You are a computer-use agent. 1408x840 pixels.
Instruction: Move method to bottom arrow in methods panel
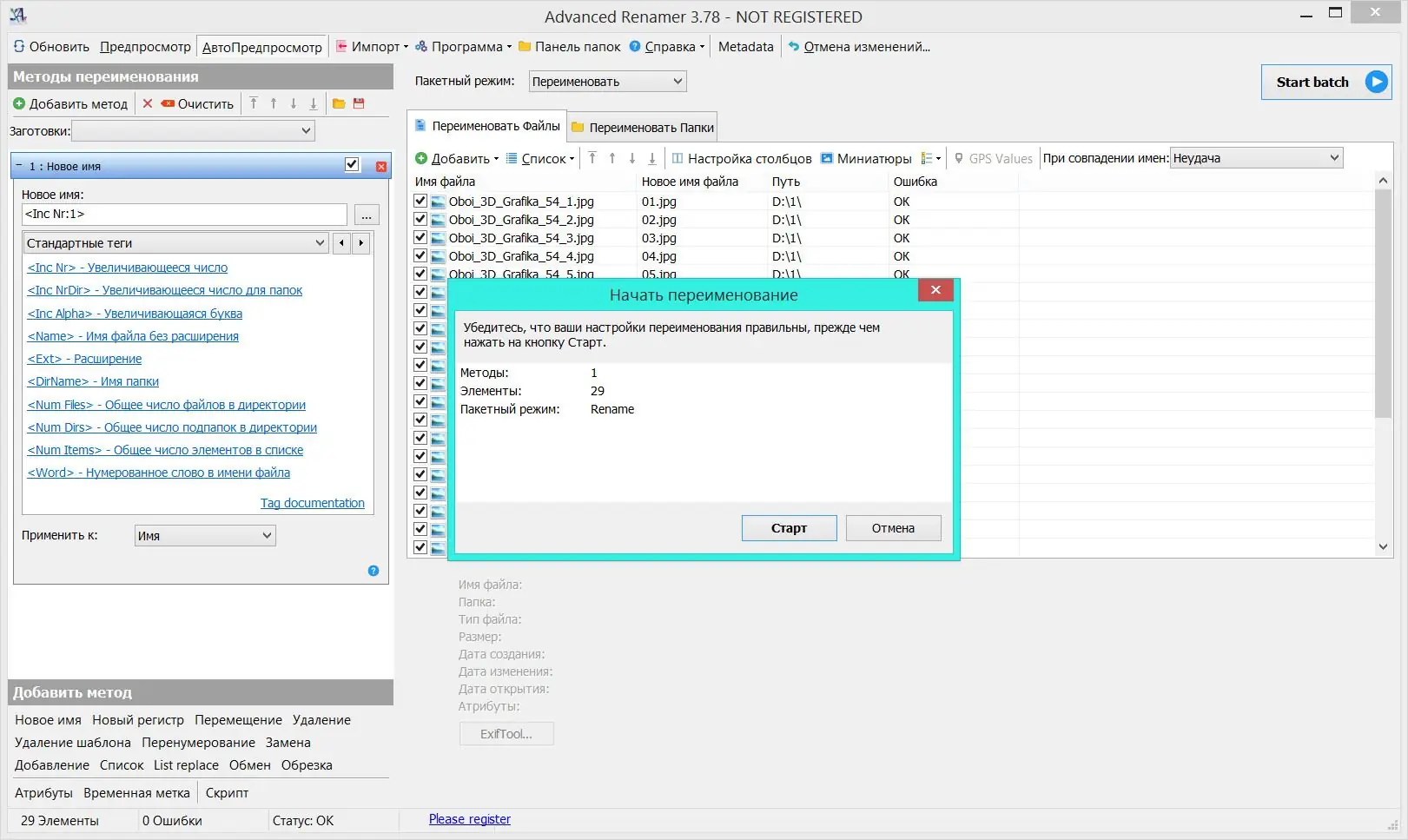tap(314, 103)
